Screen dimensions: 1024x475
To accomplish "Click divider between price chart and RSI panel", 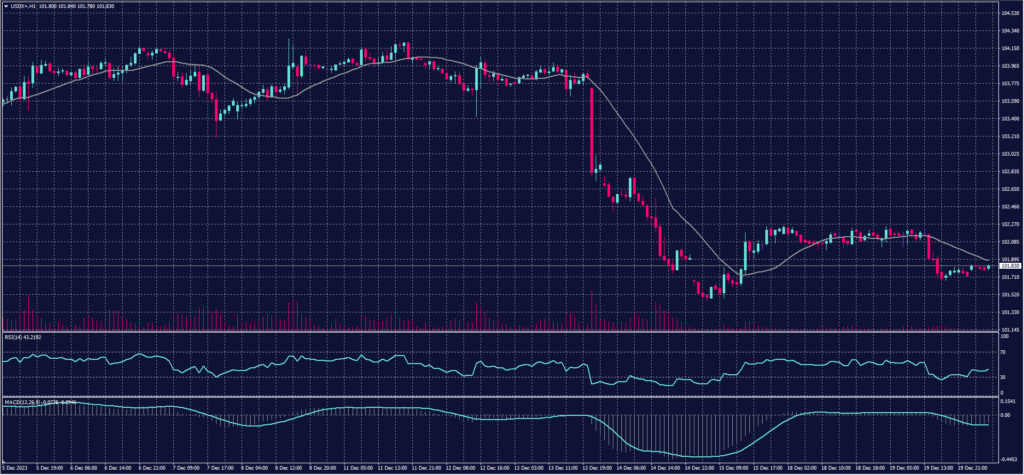I will pyautogui.click(x=500, y=332).
